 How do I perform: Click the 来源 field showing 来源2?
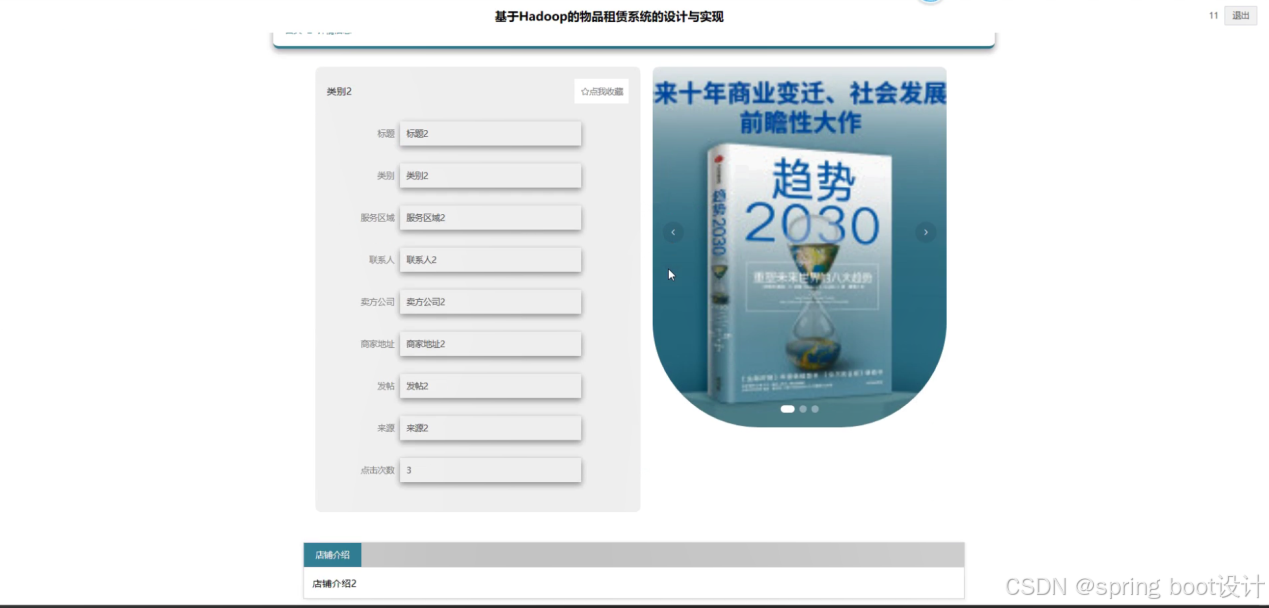[490, 427]
